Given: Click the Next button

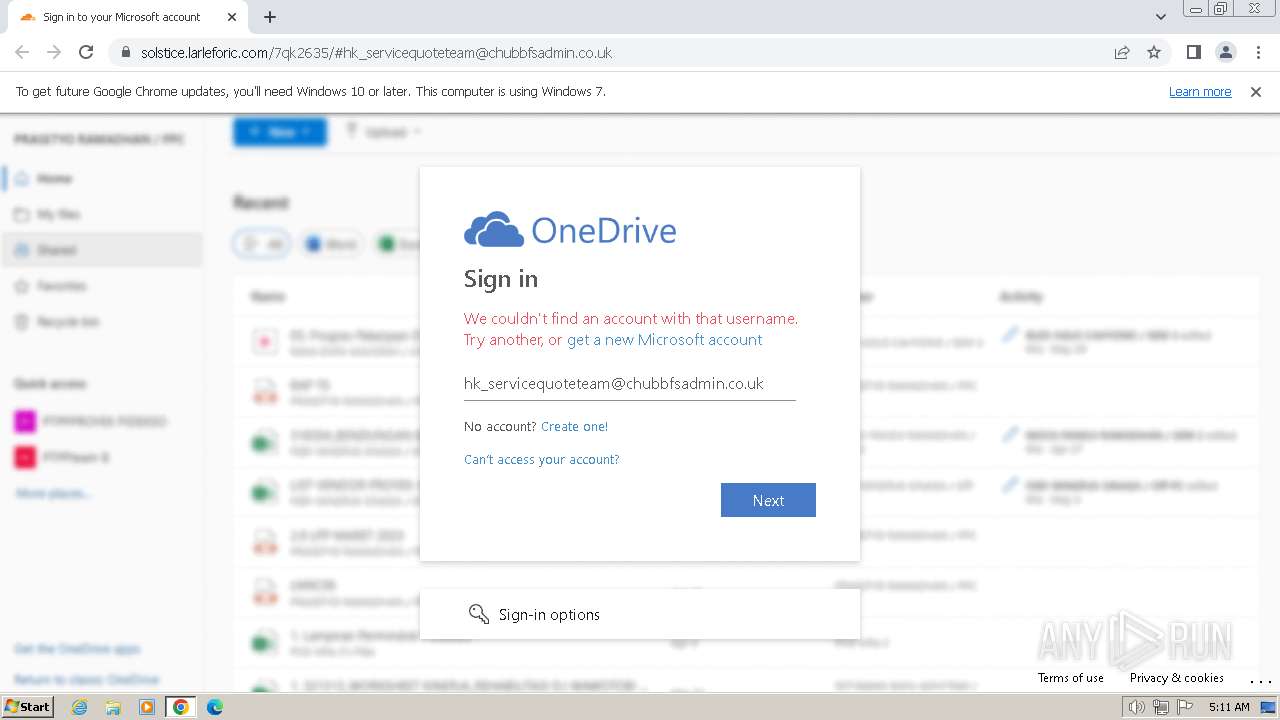Looking at the screenshot, I should click(768, 500).
